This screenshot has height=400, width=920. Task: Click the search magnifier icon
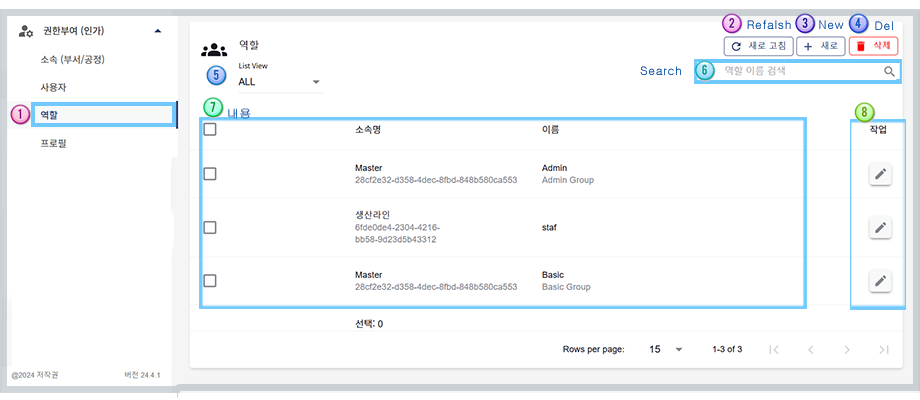(x=889, y=72)
